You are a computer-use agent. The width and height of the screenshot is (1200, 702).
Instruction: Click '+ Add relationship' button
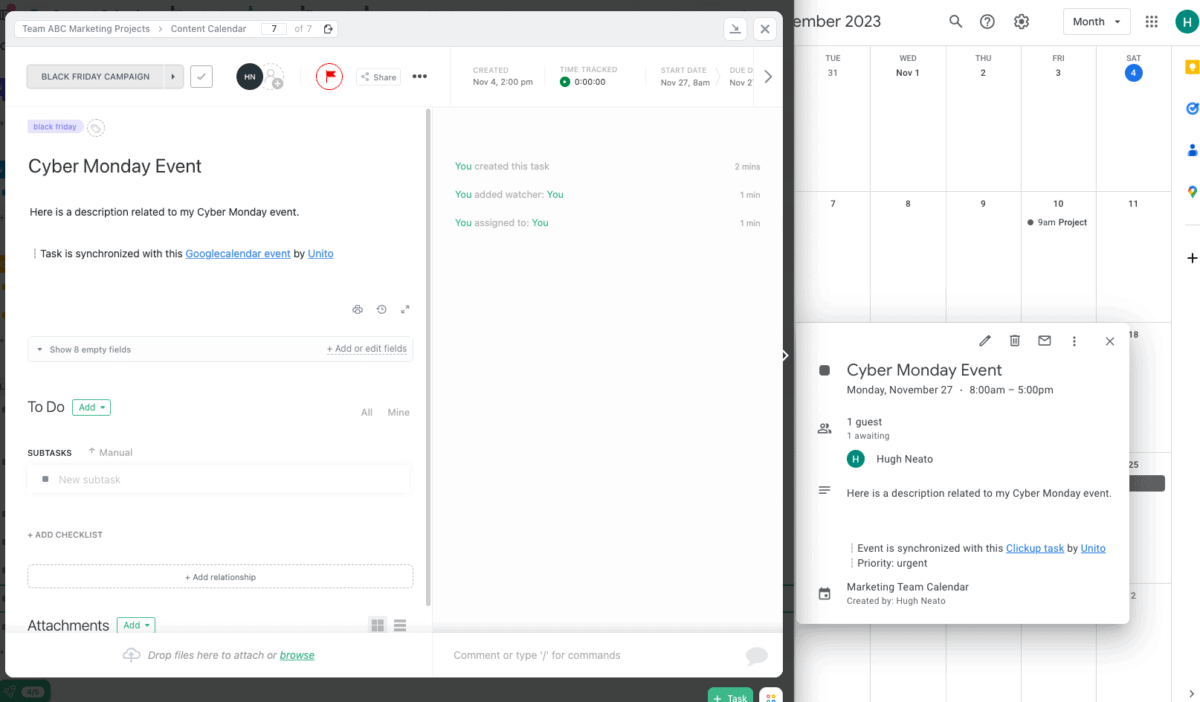coord(220,577)
